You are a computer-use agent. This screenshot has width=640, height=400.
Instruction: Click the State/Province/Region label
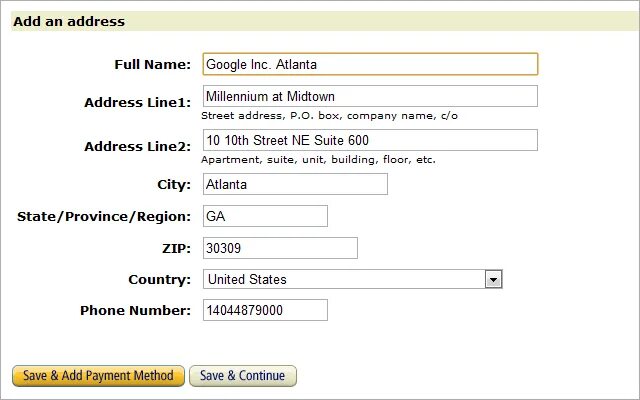(104, 216)
